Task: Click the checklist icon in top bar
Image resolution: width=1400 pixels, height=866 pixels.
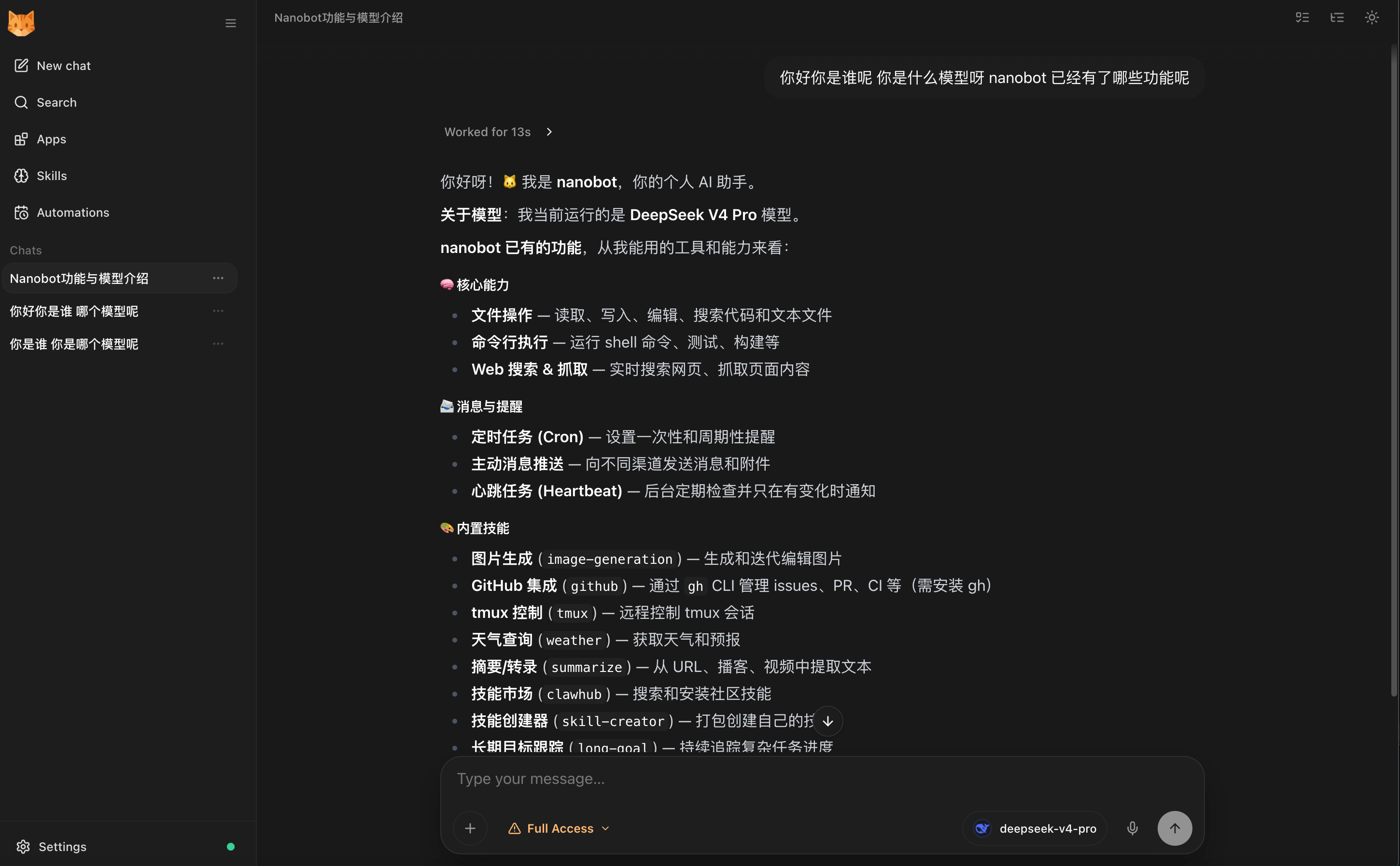Action: (1302, 18)
